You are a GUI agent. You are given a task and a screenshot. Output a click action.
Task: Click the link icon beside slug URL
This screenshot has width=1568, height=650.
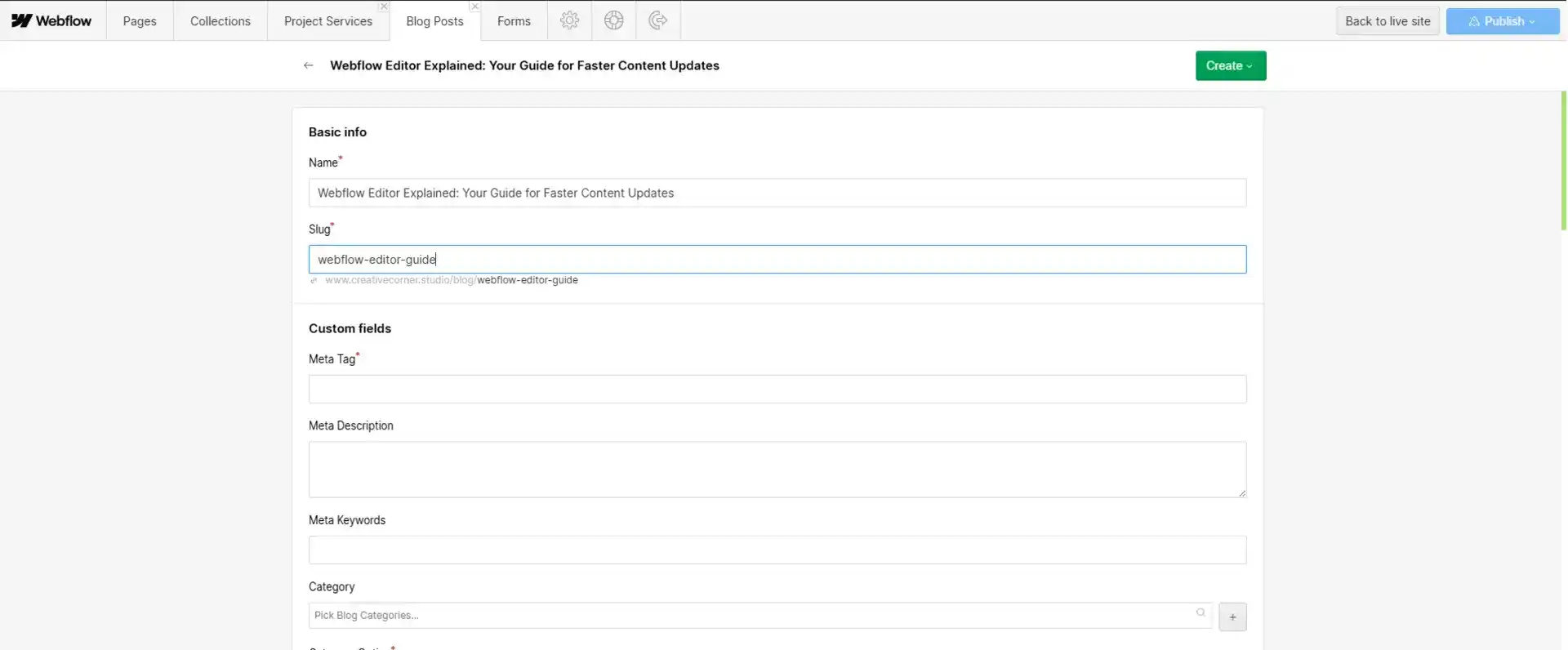point(314,280)
